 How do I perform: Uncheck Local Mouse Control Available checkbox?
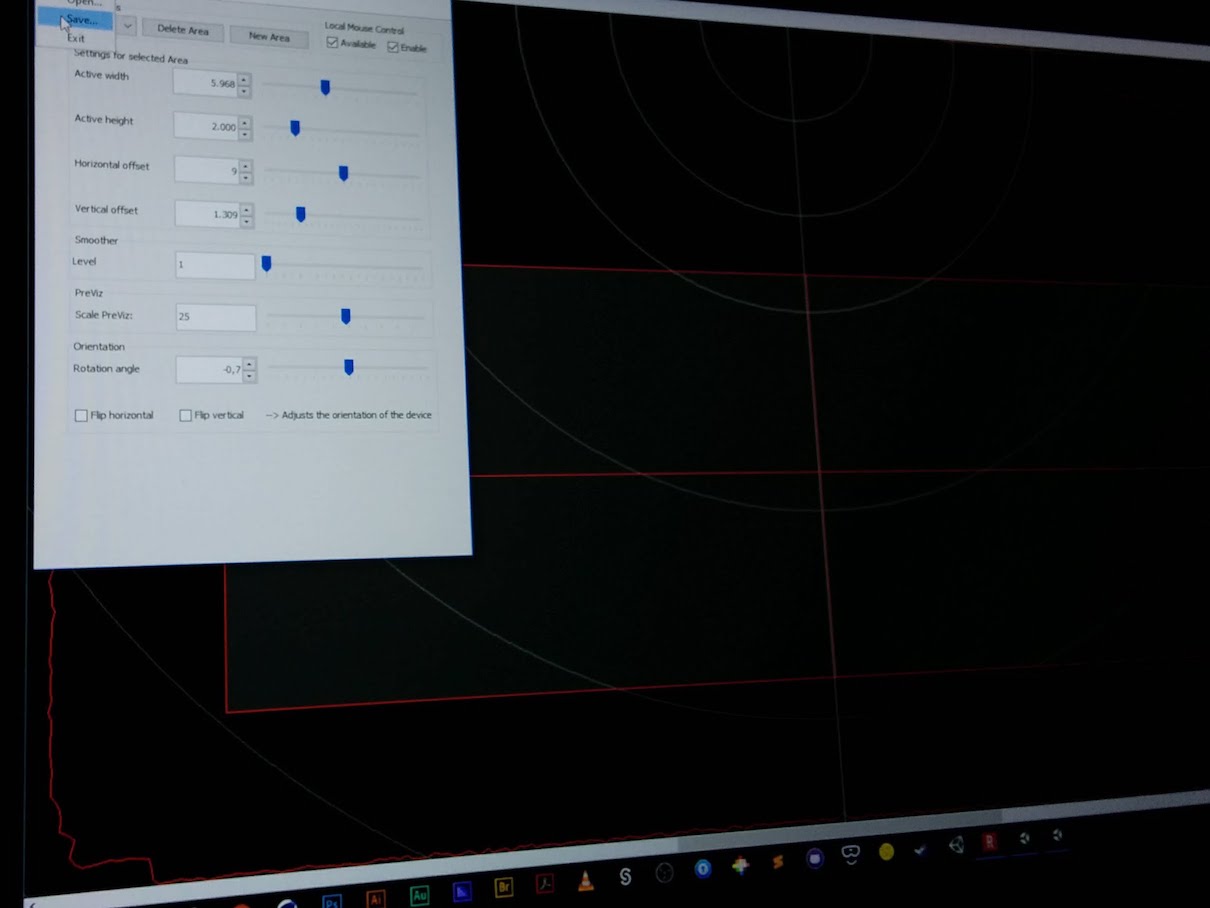point(332,44)
